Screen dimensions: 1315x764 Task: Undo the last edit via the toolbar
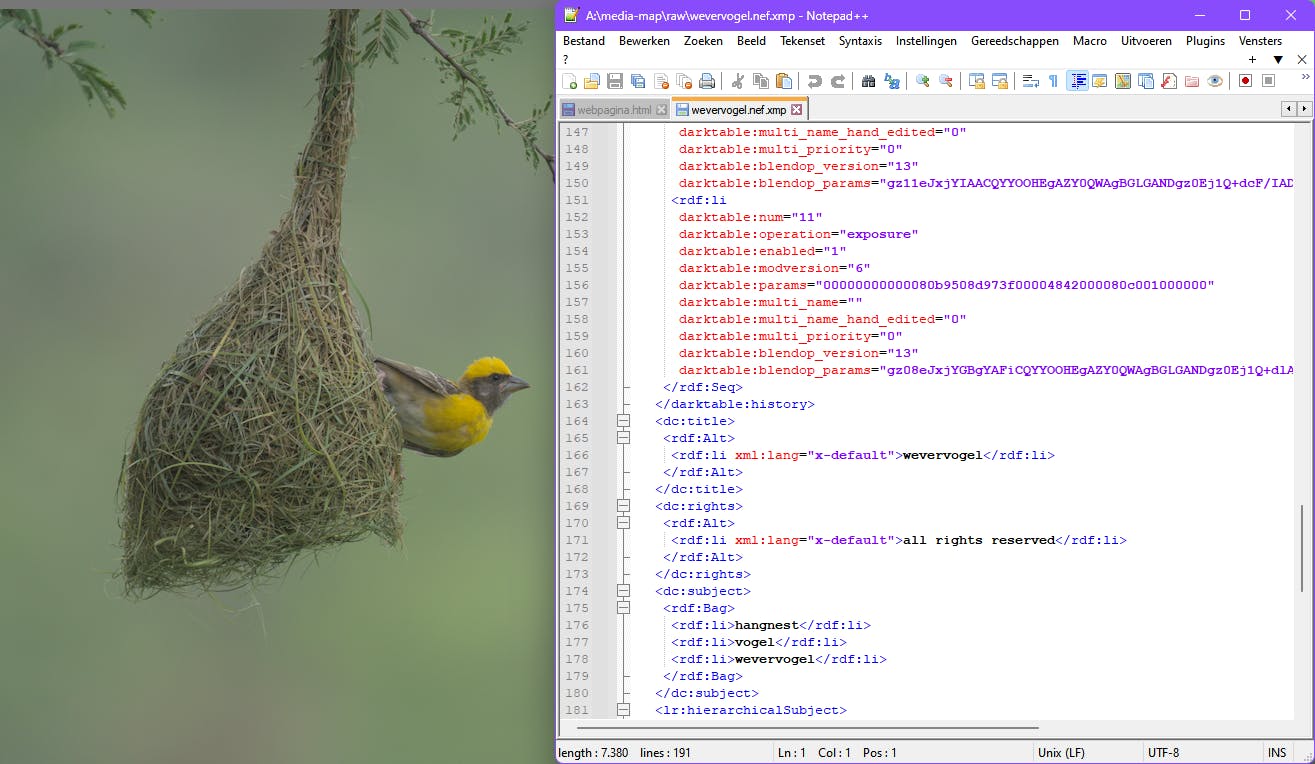coord(815,82)
